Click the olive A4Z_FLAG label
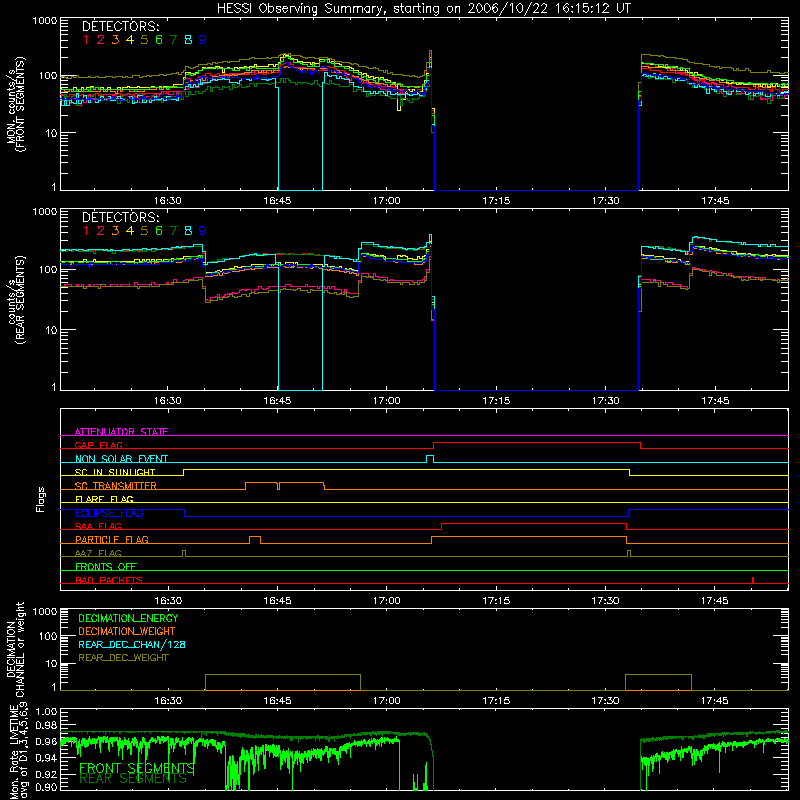Screen dimensions: 800x800 pyautogui.click(x=98, y=553)
